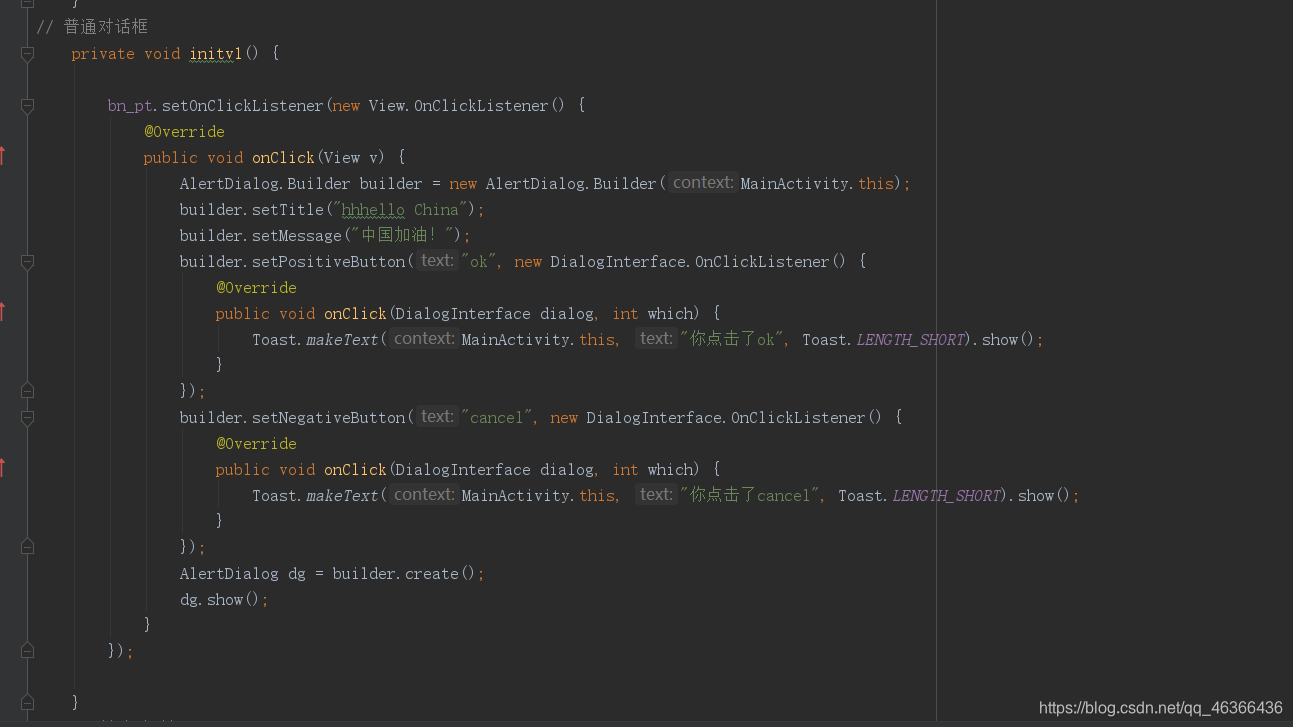Screen dimensions: 1293x727
Task: Click MainActivity.this in the AlertDialog.Builder line
Action: tap(817, 184)
